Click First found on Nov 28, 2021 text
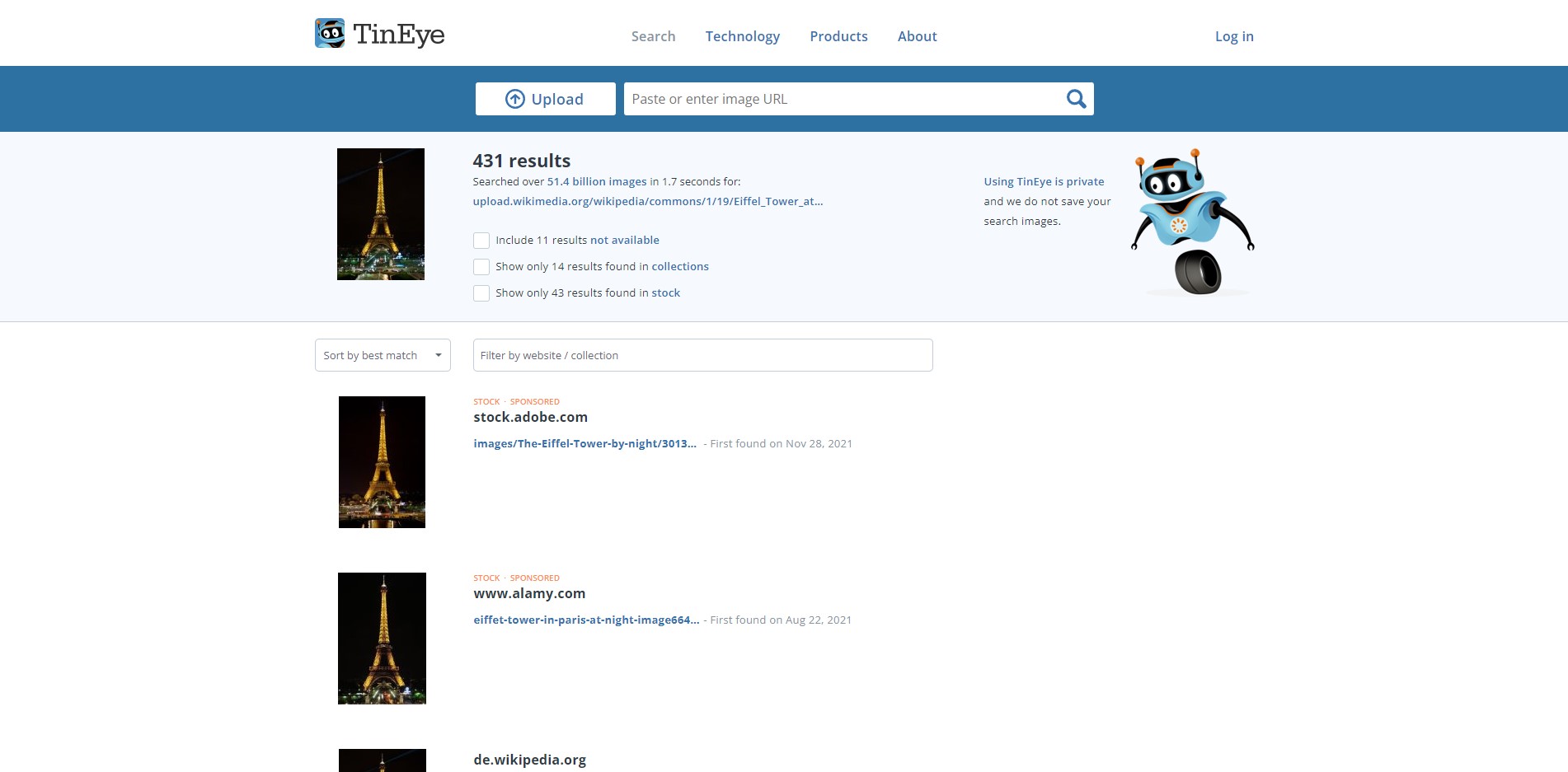The image size is (1568, 772). tap(781, 443)
